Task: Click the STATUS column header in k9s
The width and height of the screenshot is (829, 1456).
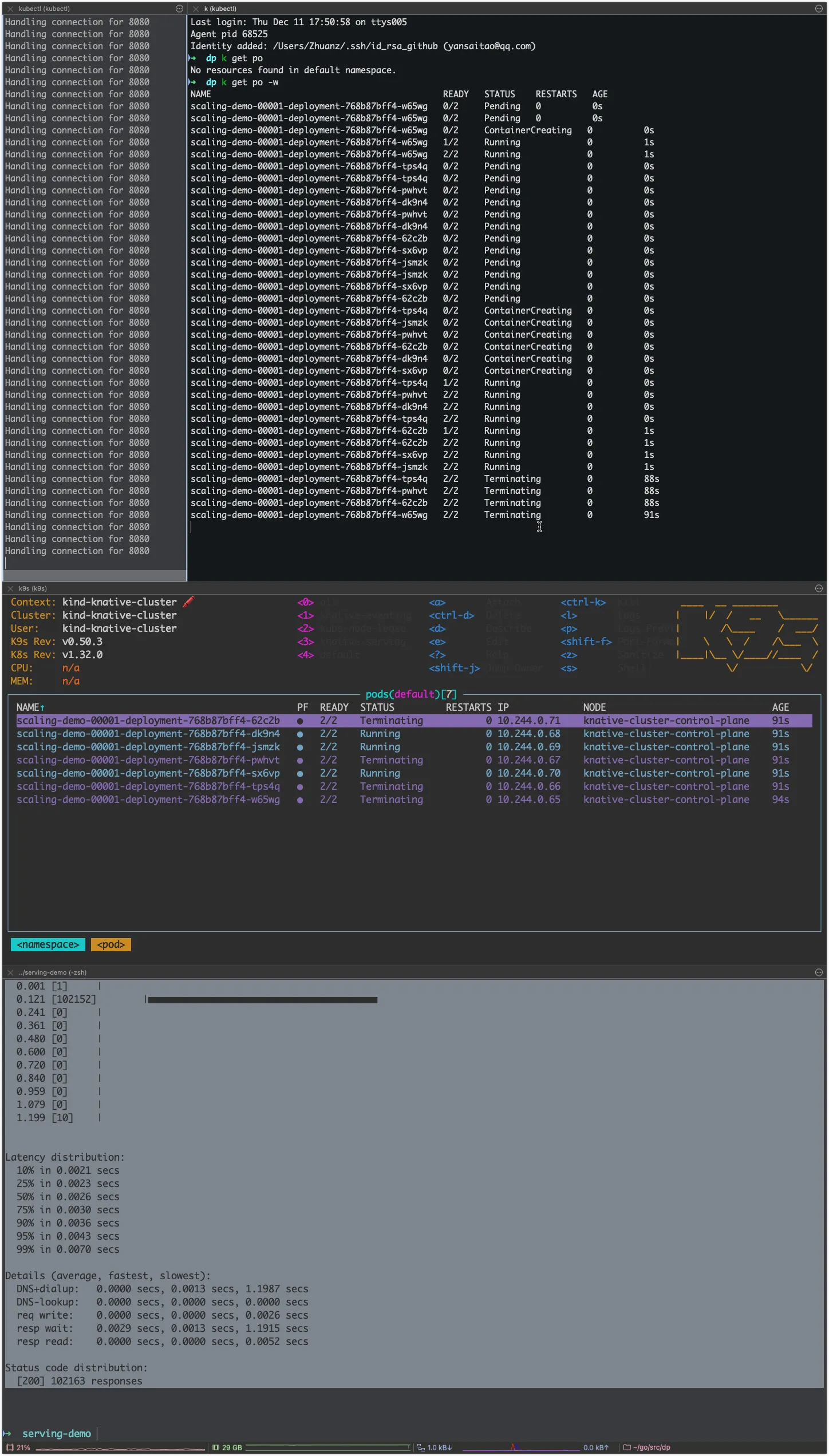Action: [x=377, y=707]
